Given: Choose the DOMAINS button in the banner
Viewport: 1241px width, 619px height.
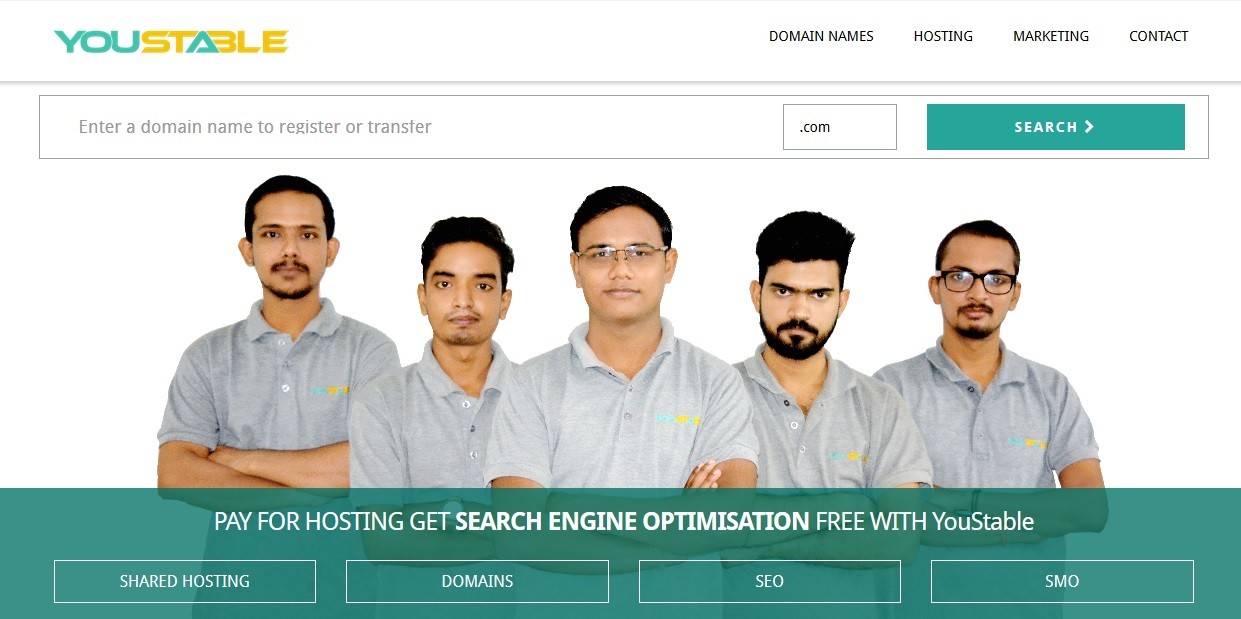Looking at the screenshot, I should click(x=477, y=581).
